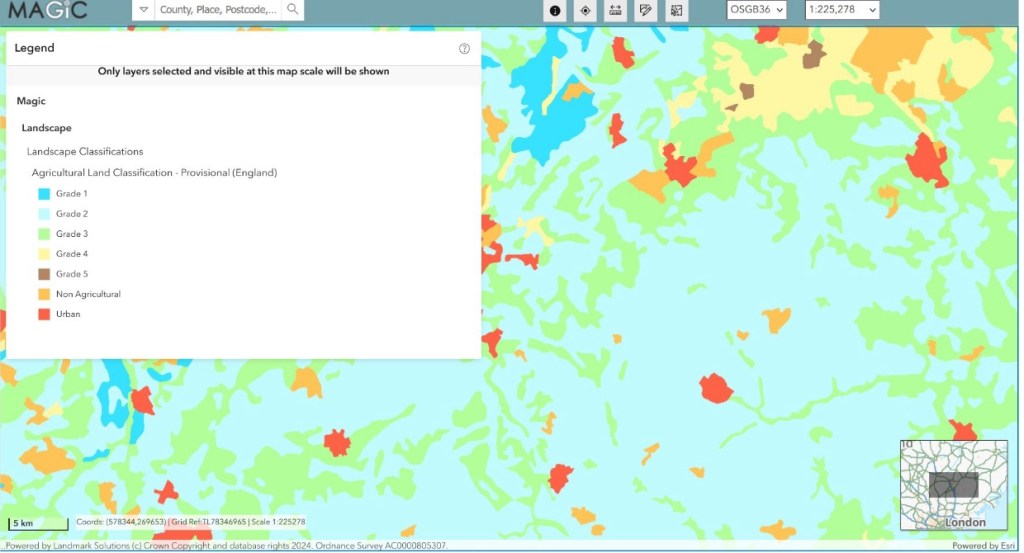Click the Urban red legend swatch
The width and height of the screenshot is (1024, 553).
44,314
